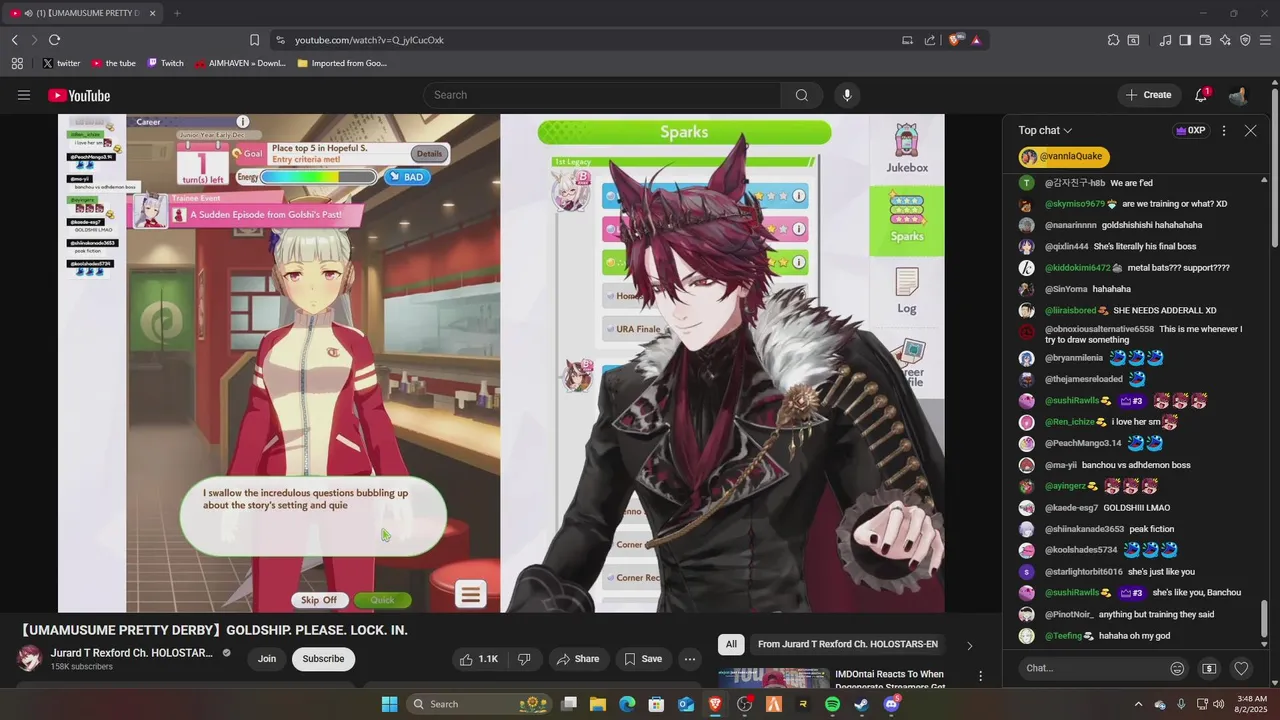Open more actions ellipsis under video
Viewport: 1280px width, 720px height.
689,659
